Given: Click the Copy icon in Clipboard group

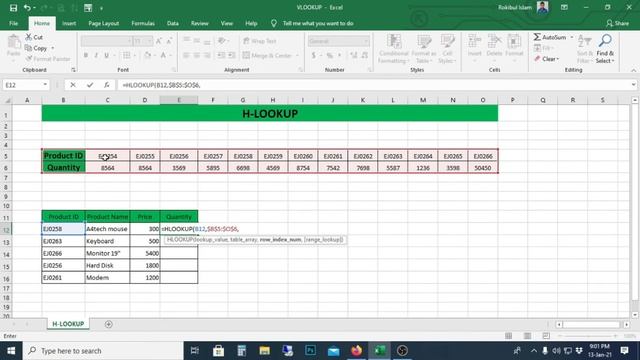Looking at the screenshot, I should (29, 48).
